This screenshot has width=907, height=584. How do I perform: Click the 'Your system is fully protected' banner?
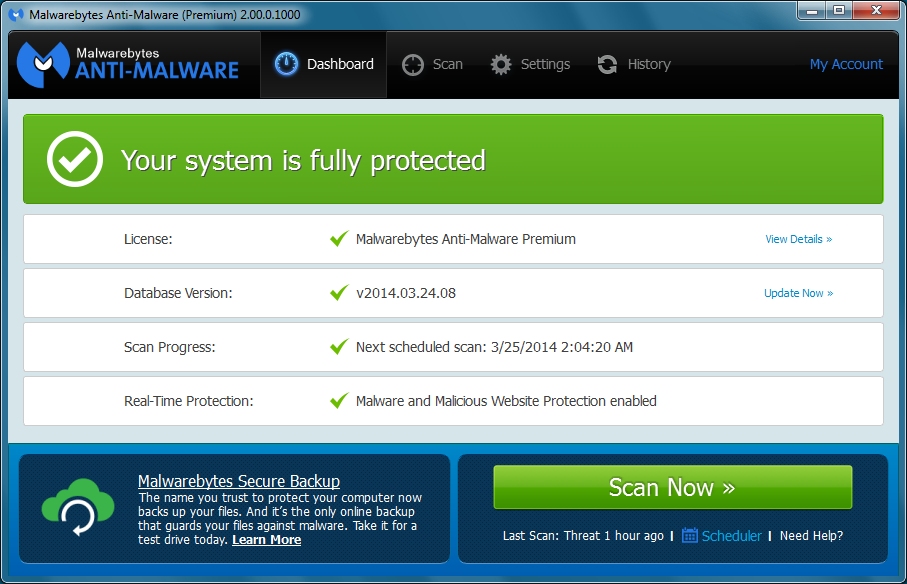pos(453,159)
